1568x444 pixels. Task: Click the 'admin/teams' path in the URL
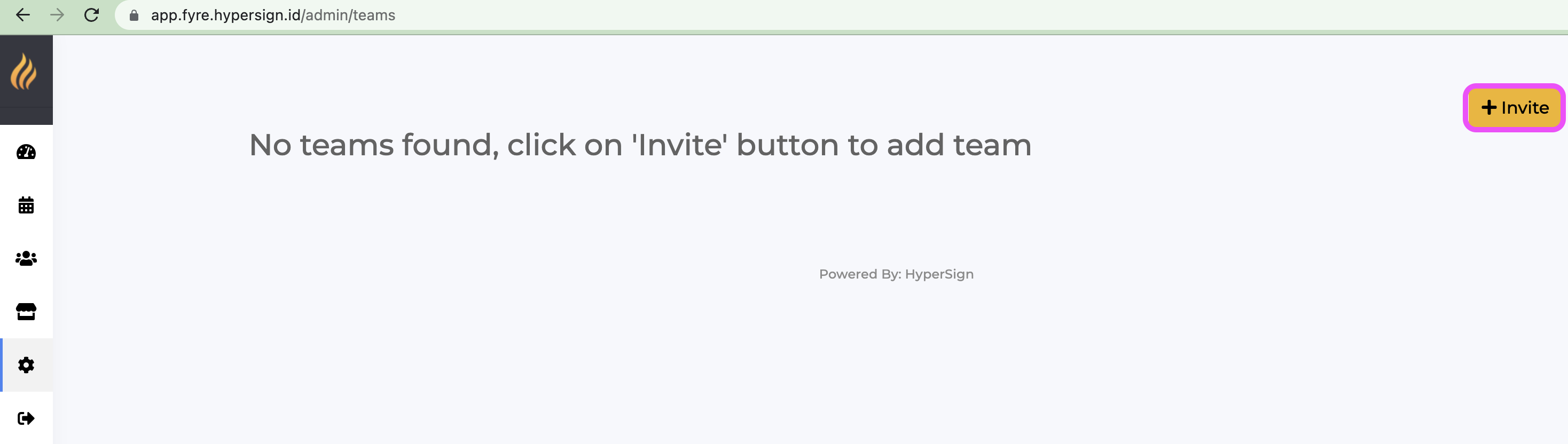pyautogui.click(x=350, y=15)
